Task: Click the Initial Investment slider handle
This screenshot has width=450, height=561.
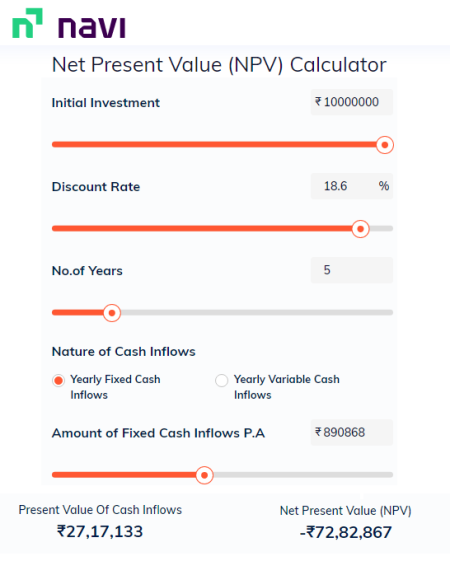Action: 385,145
